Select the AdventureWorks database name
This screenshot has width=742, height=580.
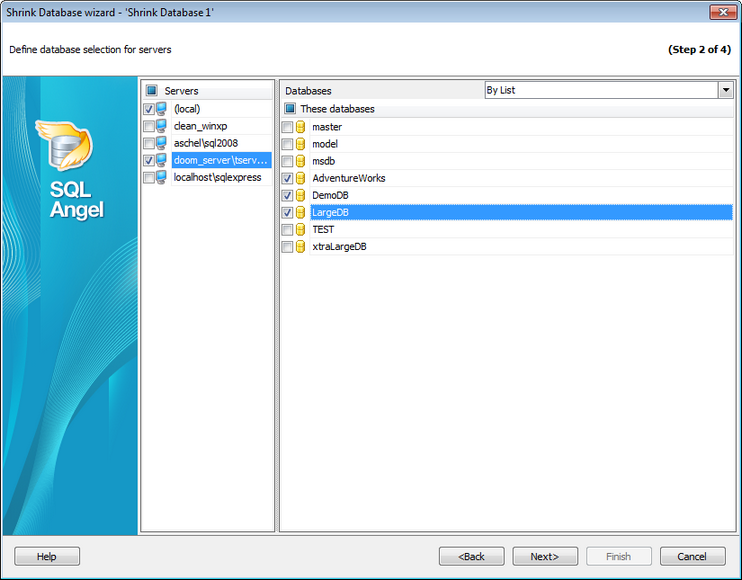pos(349,178)
